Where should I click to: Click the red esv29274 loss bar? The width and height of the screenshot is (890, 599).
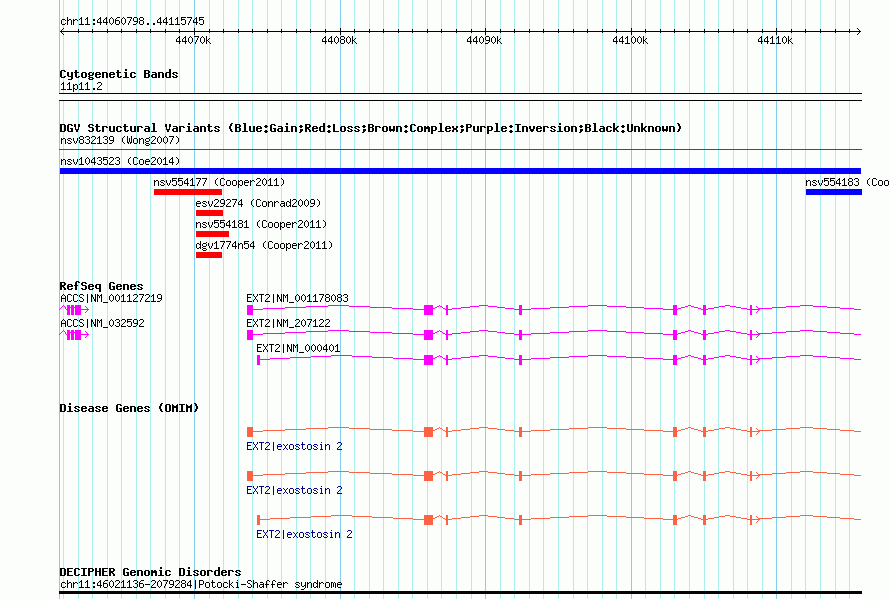point(209,213)
